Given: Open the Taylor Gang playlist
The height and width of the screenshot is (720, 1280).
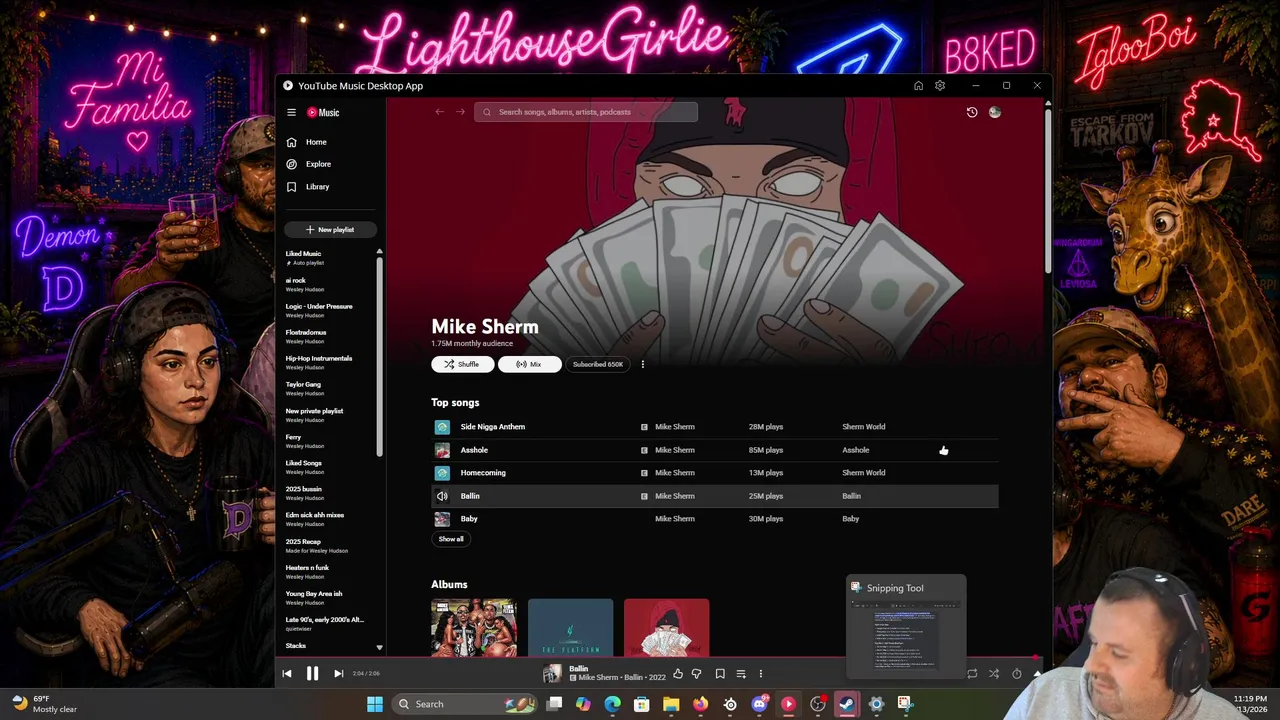Looking at the screenshot, I should click(x=303, y=385).
